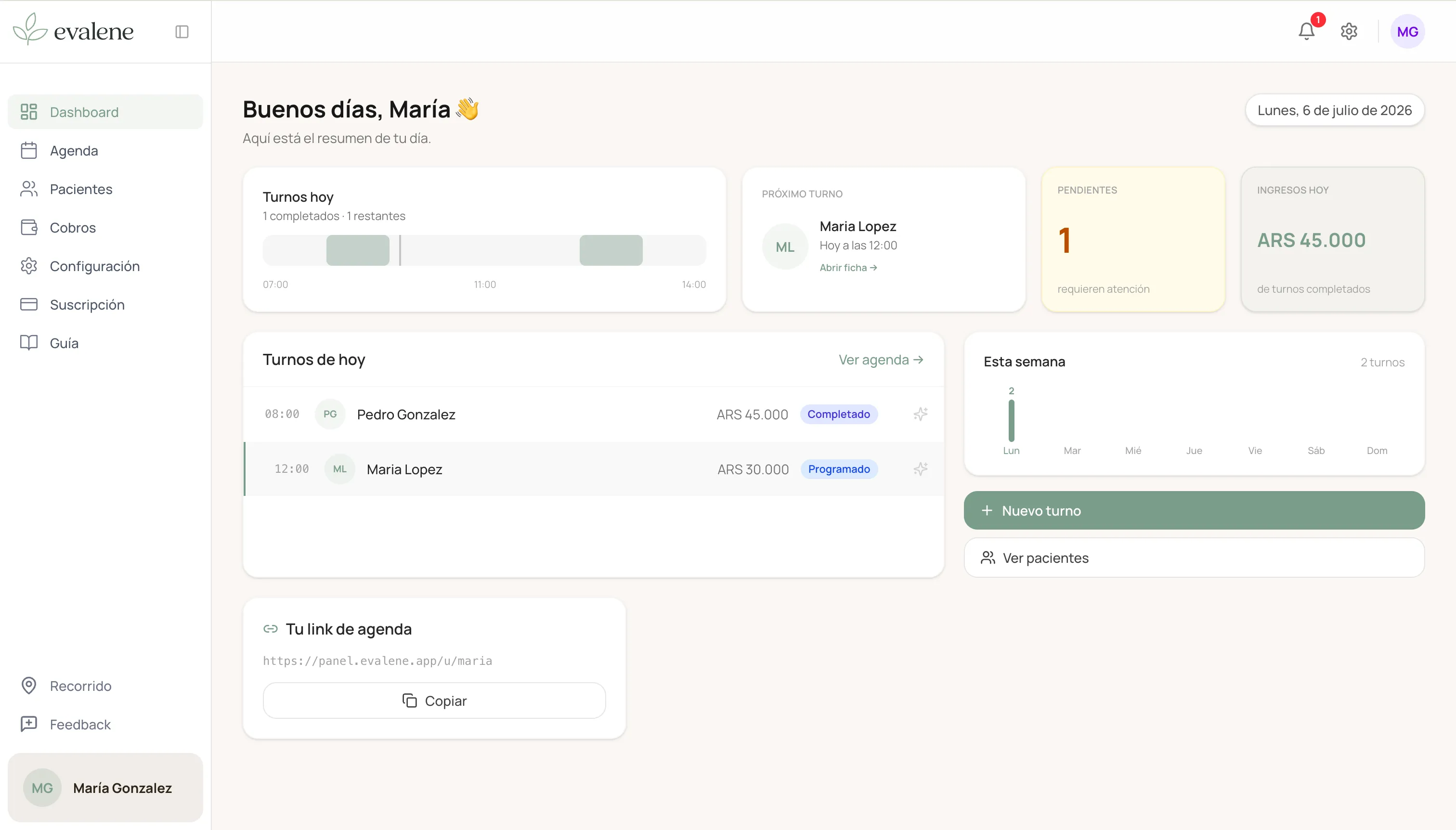Click Maria Lopez name in Próximo turno
The image size is (1456, 830).
tap(858, 226)
